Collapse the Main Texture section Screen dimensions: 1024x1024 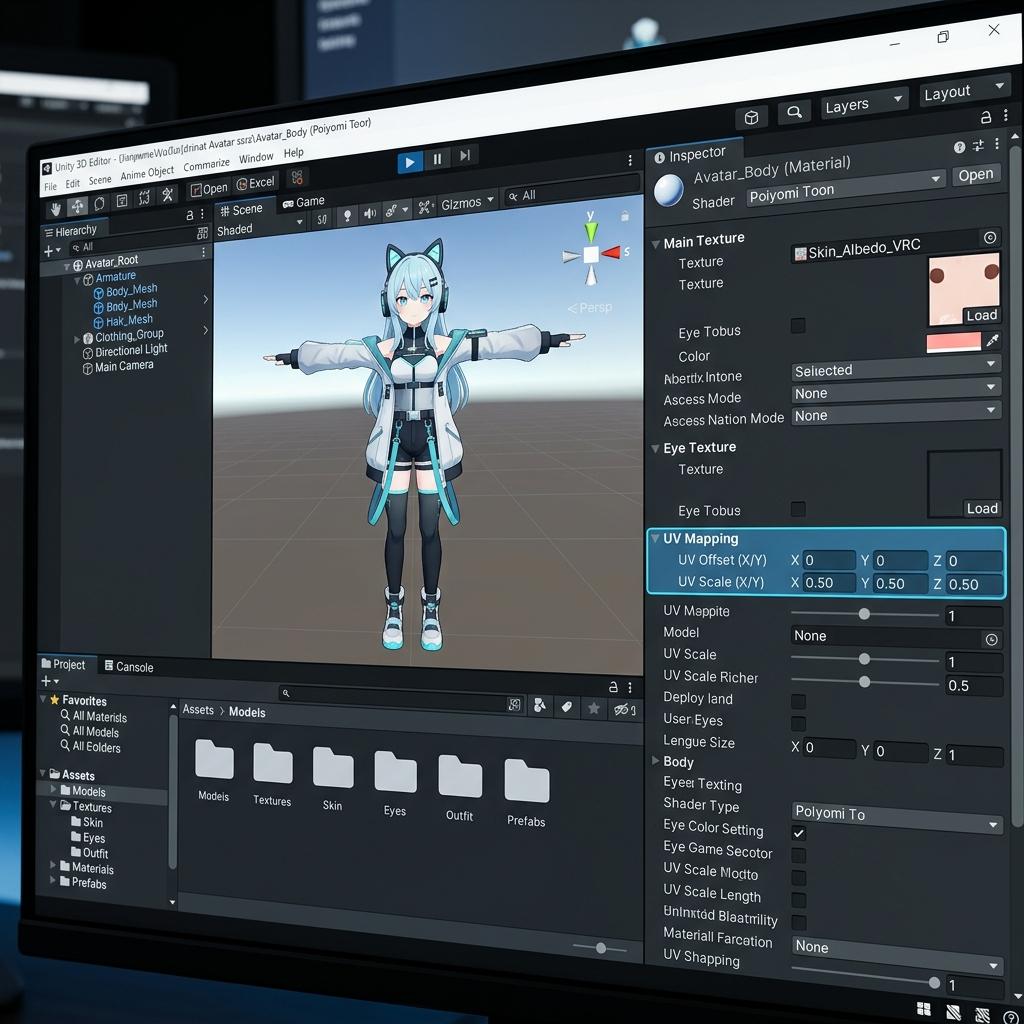pos(655,244)
